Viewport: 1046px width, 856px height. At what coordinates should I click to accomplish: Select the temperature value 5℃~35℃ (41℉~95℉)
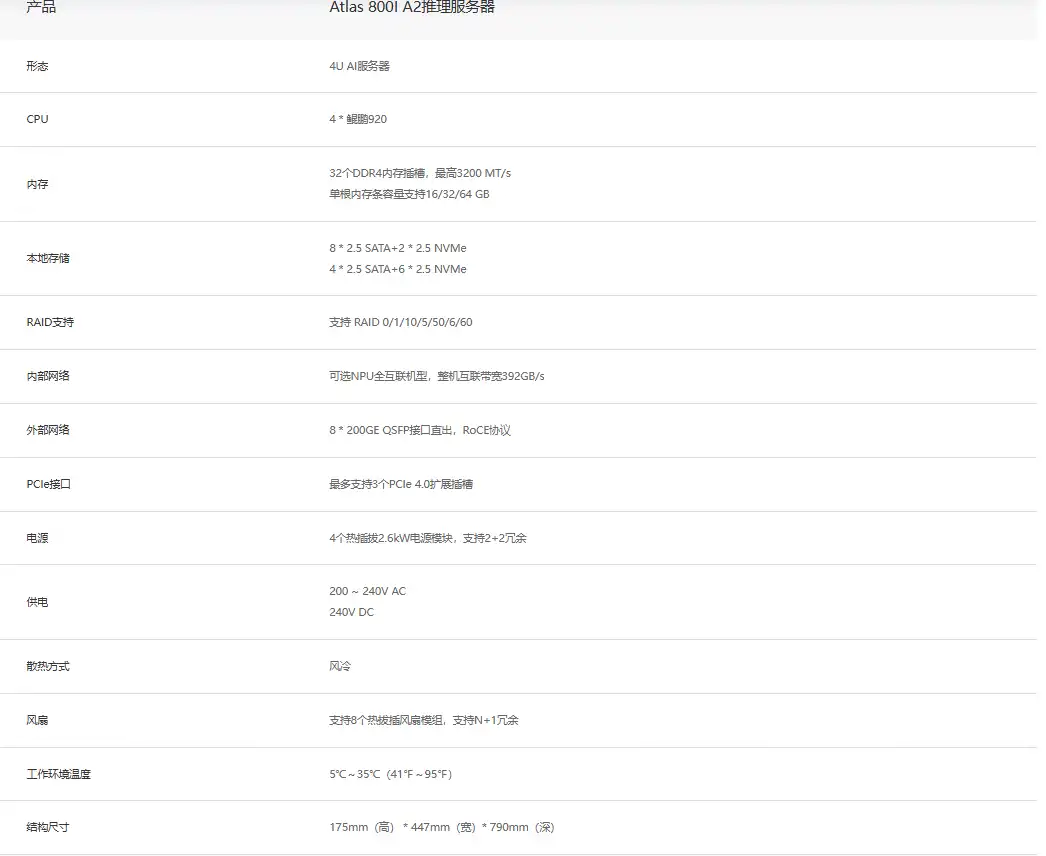pyautogui.click(x=391, y=775)
